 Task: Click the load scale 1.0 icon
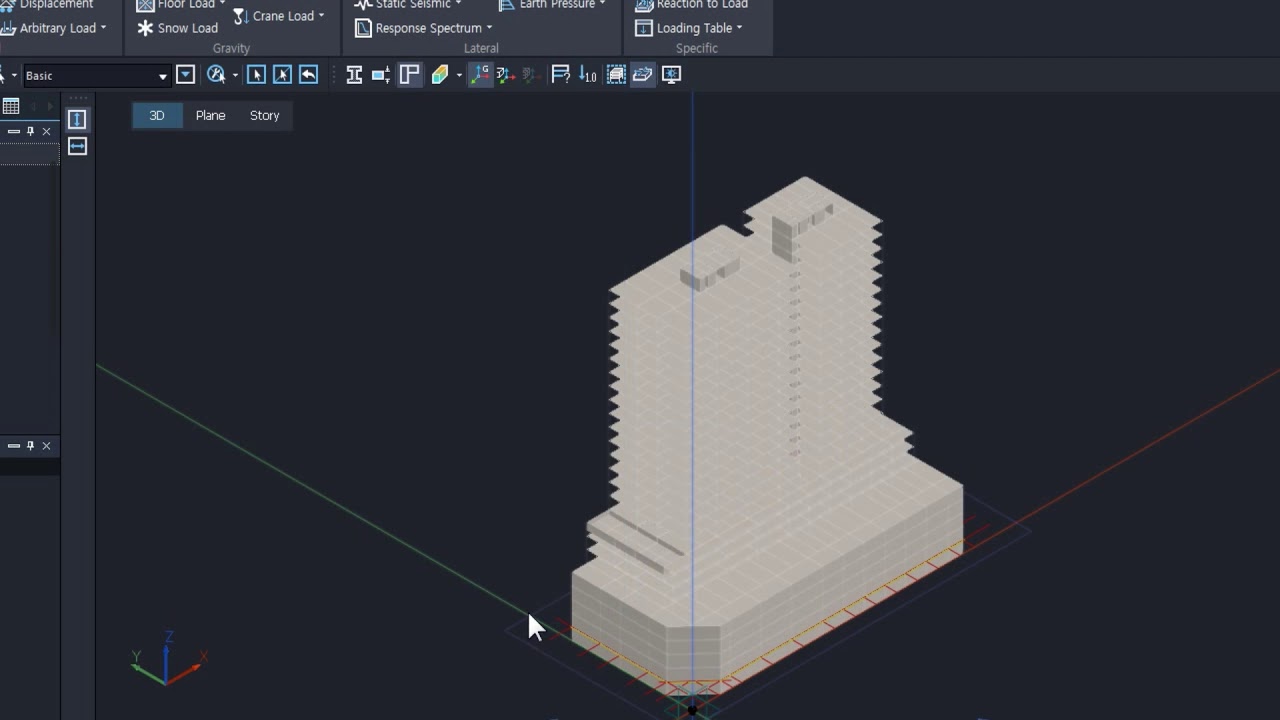tap(588, 75)
